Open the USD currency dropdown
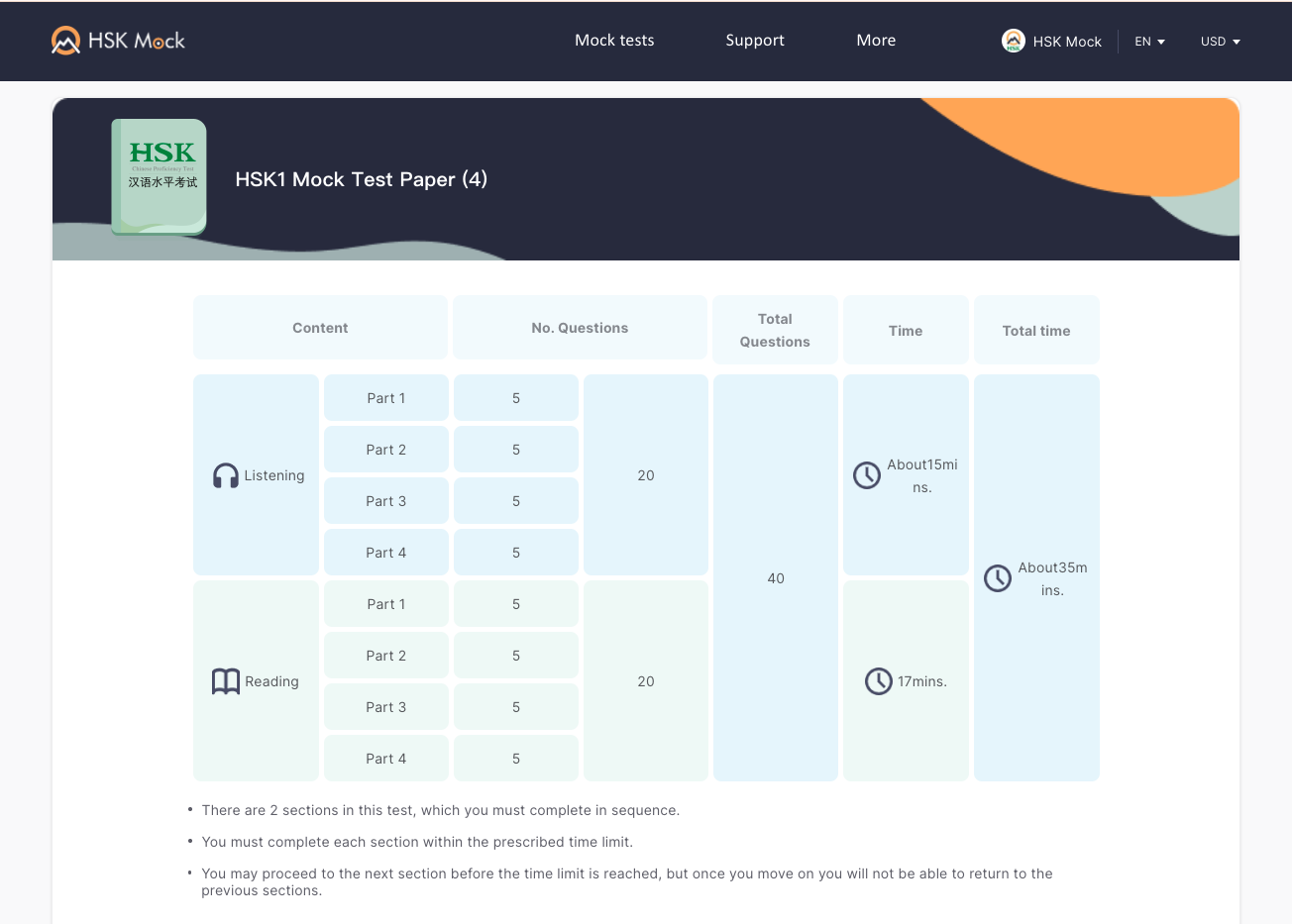 pos(1221,42)
